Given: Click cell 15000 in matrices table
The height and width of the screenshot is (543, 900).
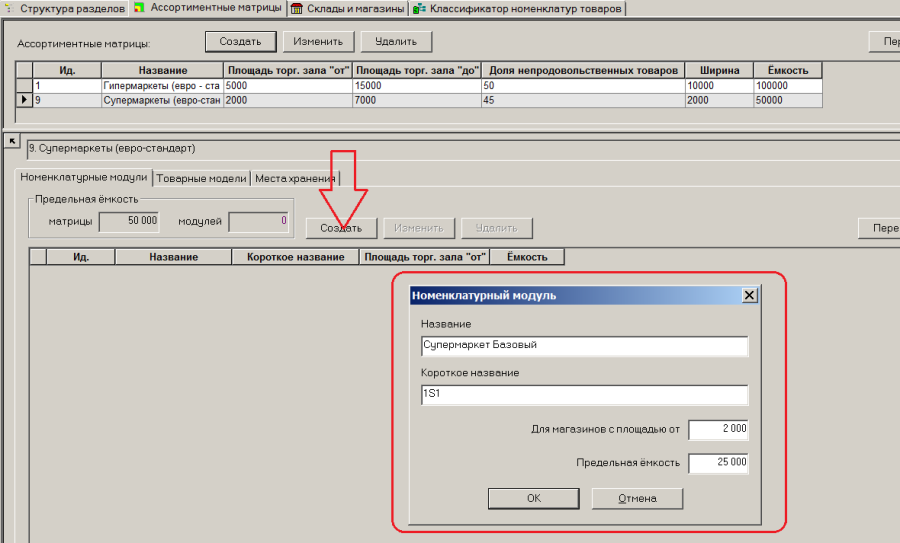Looking at the screenshot, I should point(417,86).
